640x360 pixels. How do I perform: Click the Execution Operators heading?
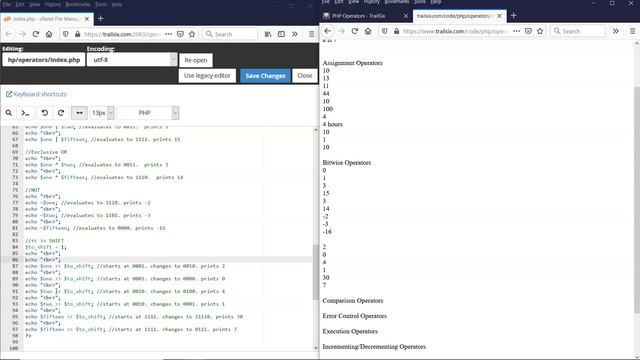350,331
